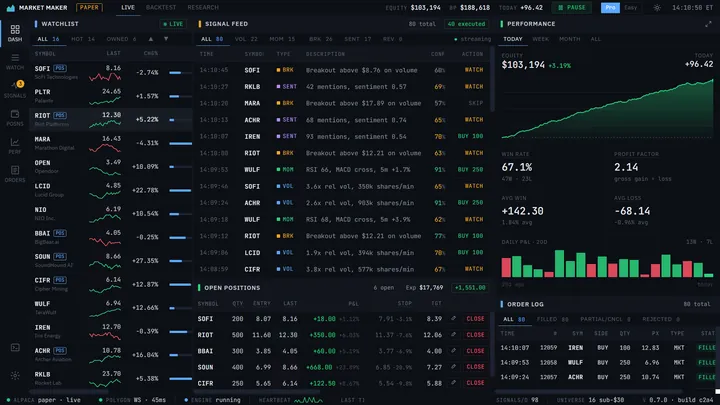This screenshot has height=405, width=720.
Task: Sort watchlist descending with down arrow
Action: coord(166,39)
